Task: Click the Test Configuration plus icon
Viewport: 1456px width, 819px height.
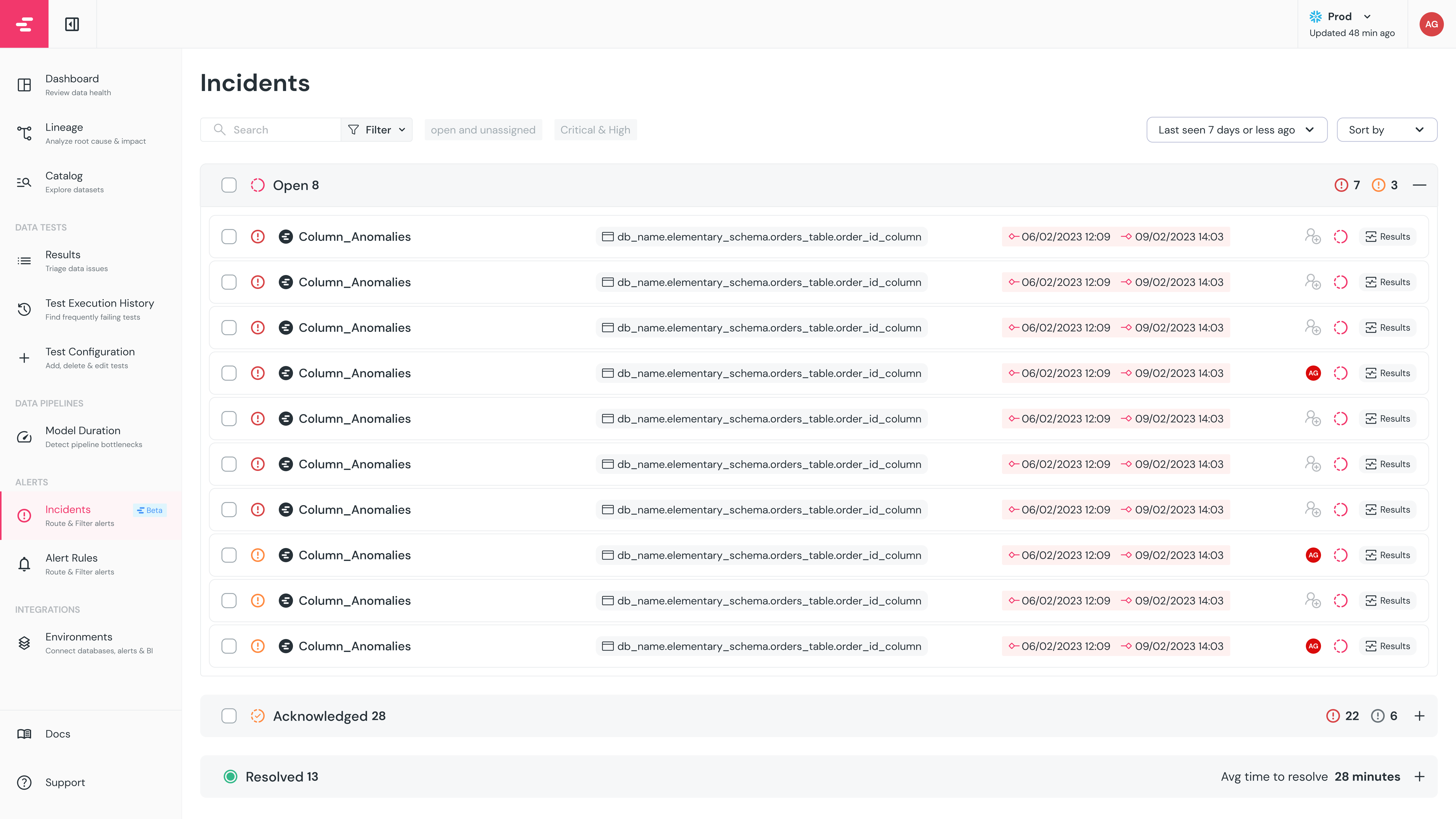Action: pyautogui.click(x=24, y=358)
